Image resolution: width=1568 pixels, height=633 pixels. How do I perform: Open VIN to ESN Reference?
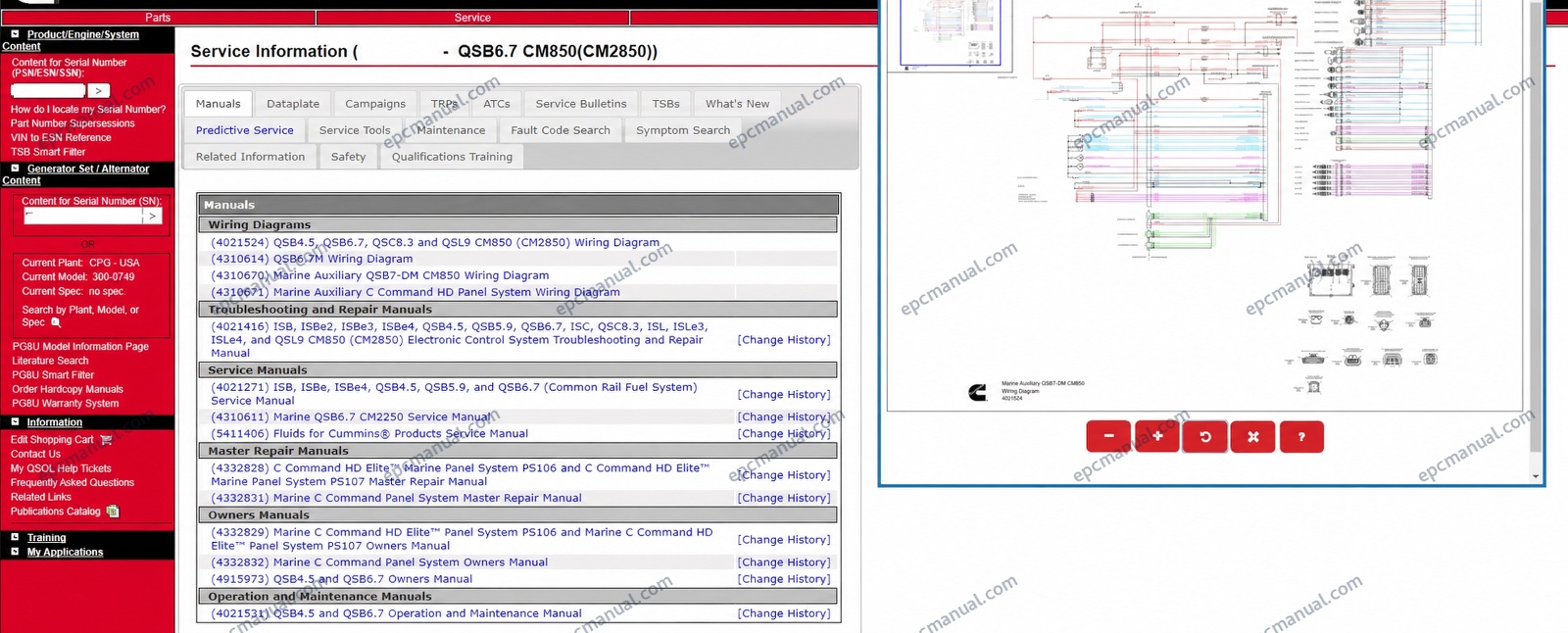[61, 137]
